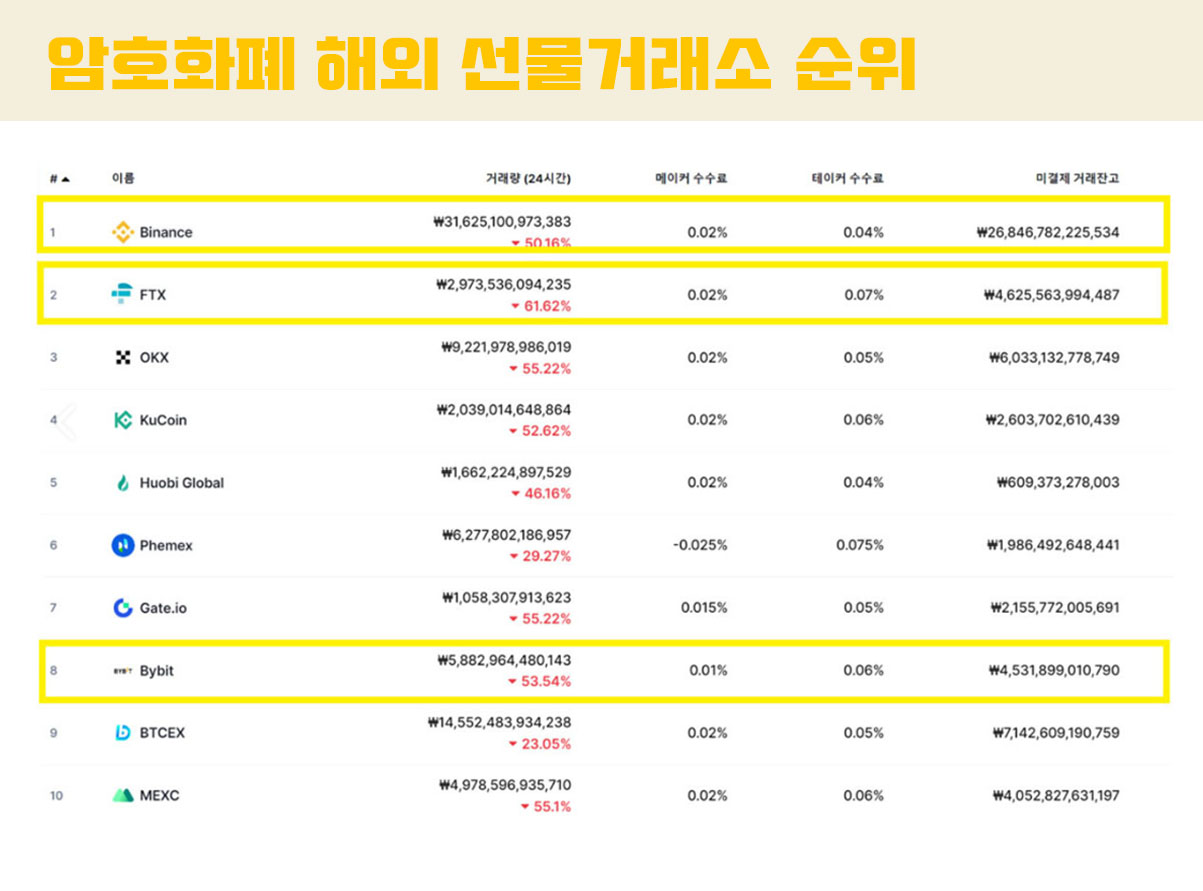Open the FTX exchange link
This screenshot has width=1203, height=891.
coord(153,295)
